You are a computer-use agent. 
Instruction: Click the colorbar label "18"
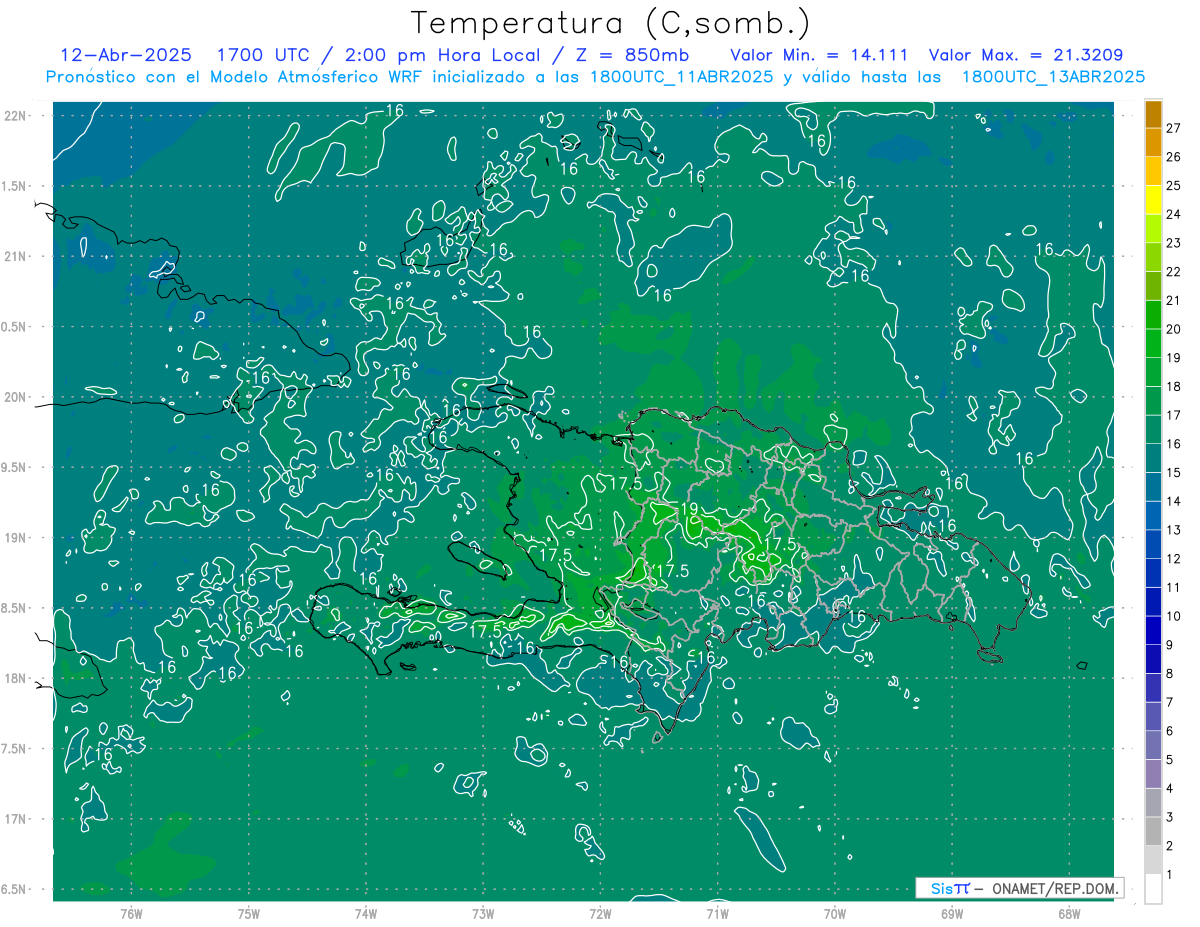[1174, 386]
